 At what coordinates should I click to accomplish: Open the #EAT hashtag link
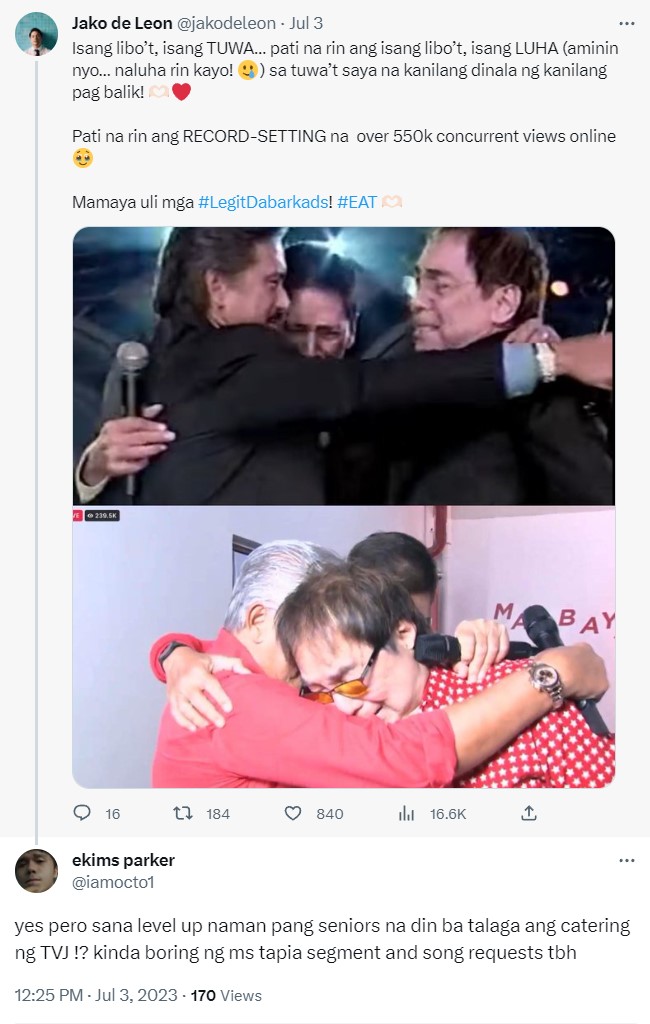click(x=357, y=202)
